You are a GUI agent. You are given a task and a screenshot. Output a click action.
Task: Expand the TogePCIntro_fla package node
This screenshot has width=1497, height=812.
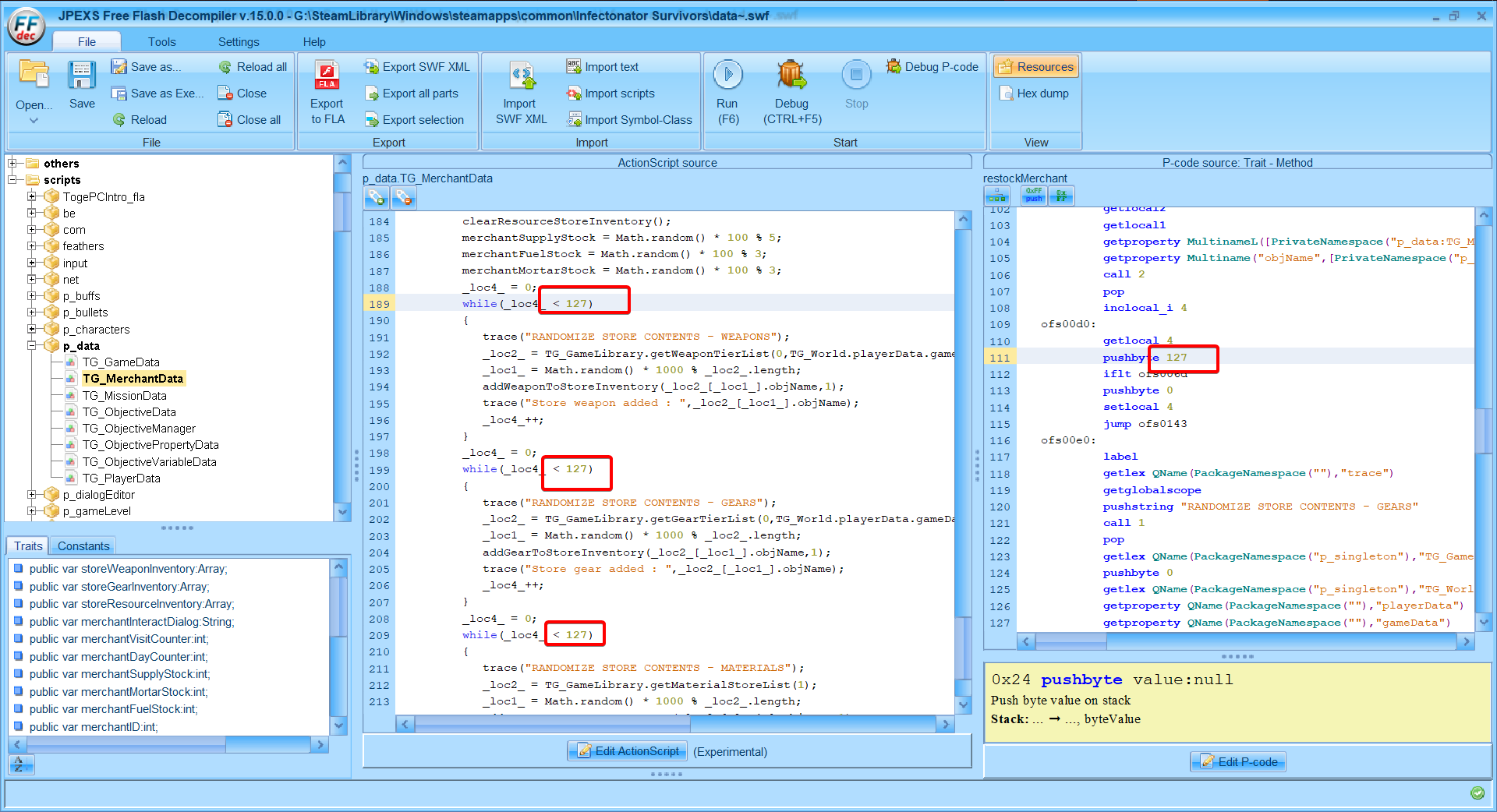pyautogui.click(x=32, y=196)
